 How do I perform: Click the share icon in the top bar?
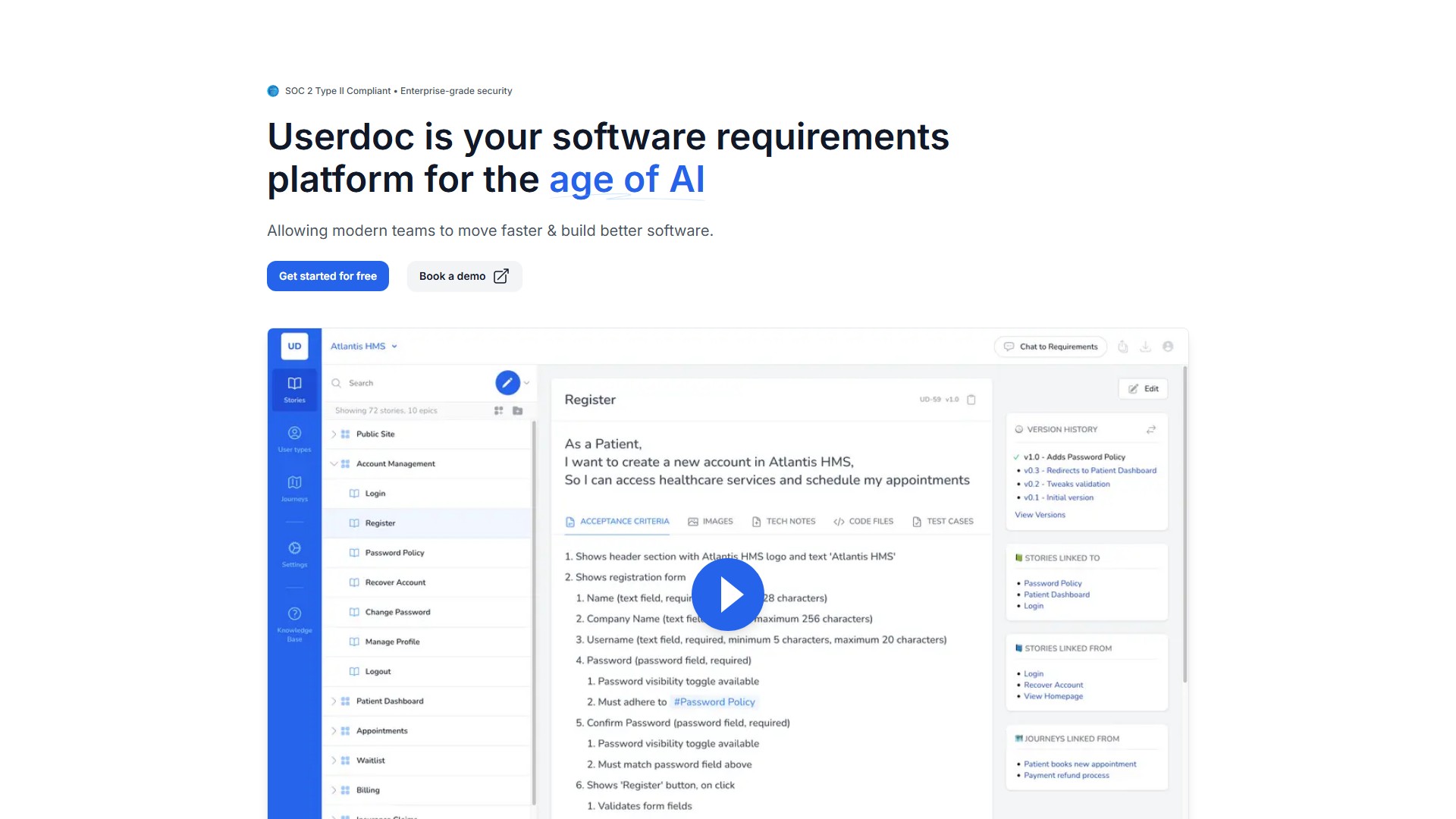tap(1122, 346)
